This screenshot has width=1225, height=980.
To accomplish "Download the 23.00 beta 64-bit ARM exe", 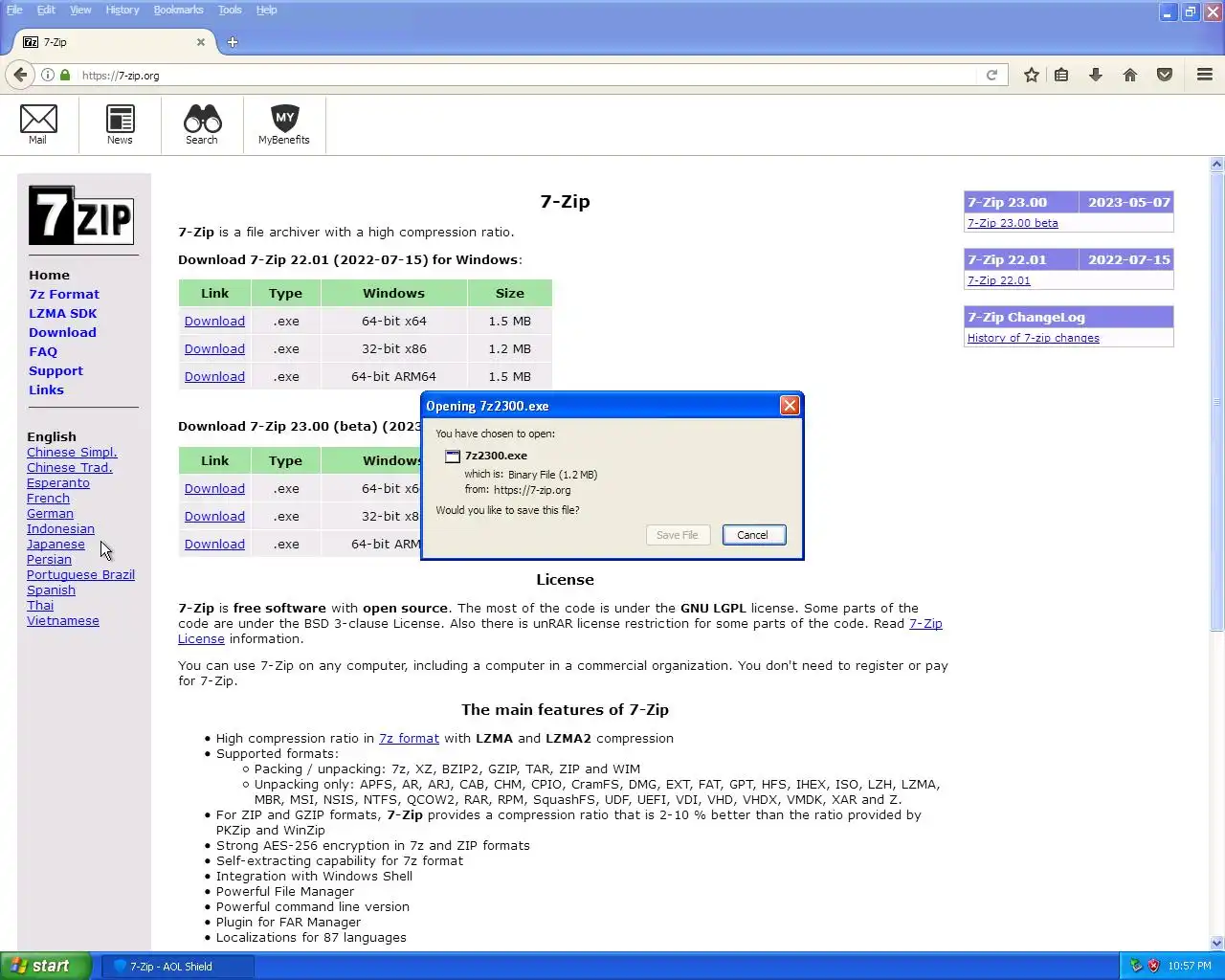I will tap(214, 545).
